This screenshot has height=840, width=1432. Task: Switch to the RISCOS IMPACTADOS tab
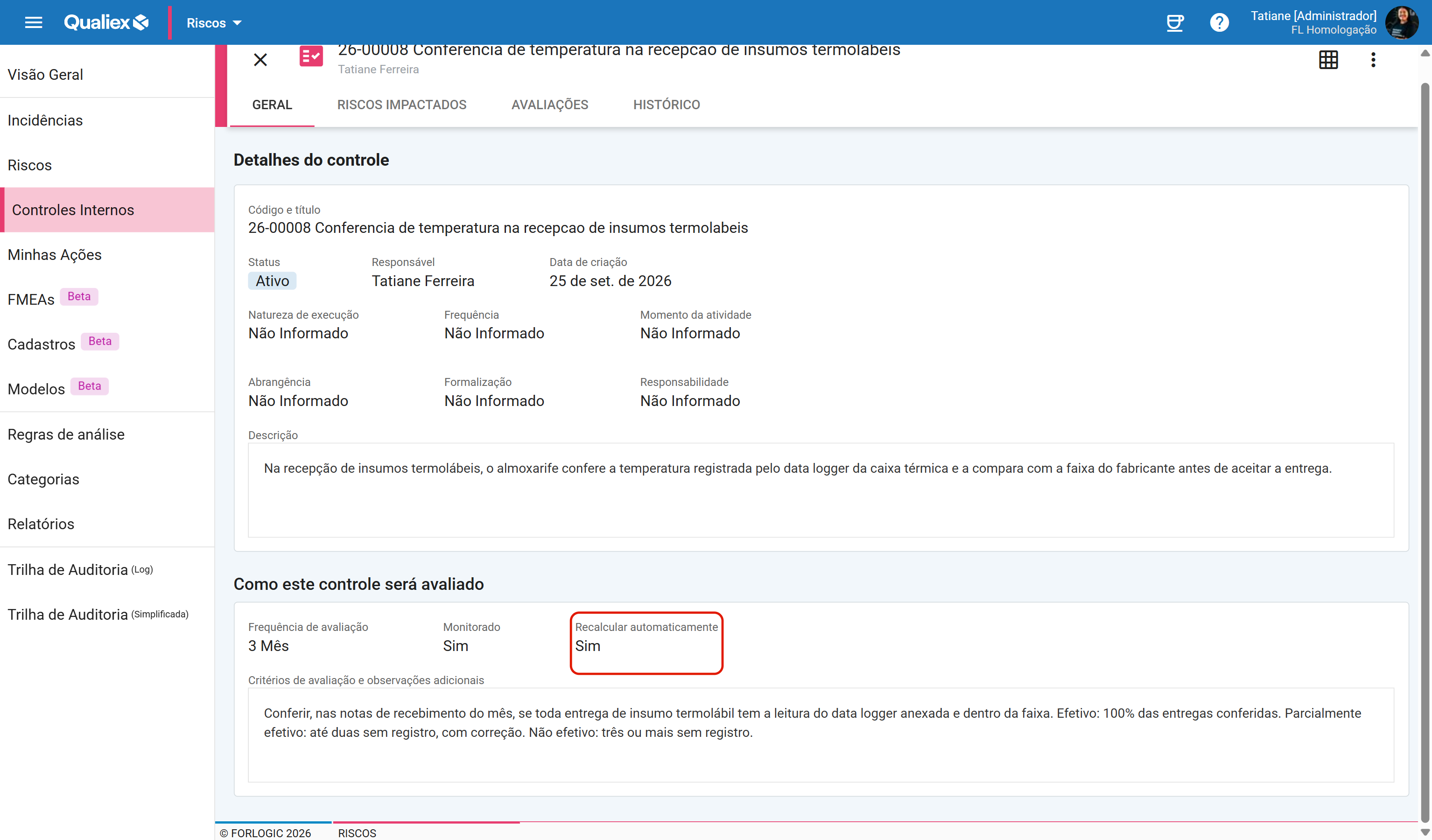(402, 105)
